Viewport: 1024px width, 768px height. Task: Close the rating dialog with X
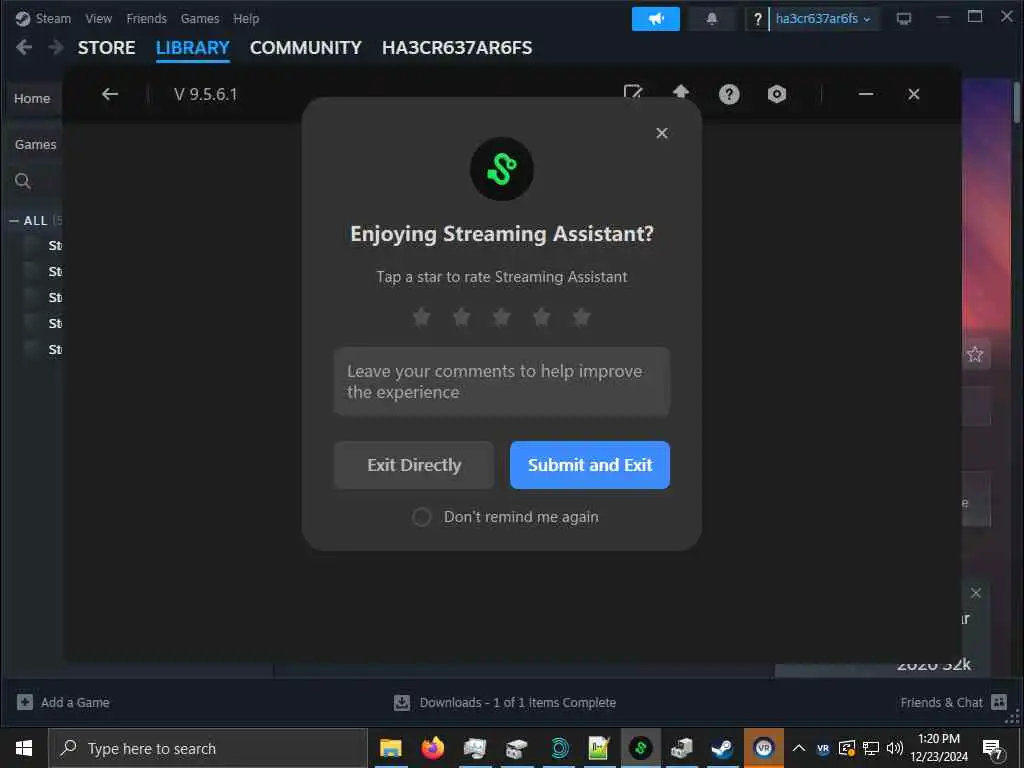662,133
